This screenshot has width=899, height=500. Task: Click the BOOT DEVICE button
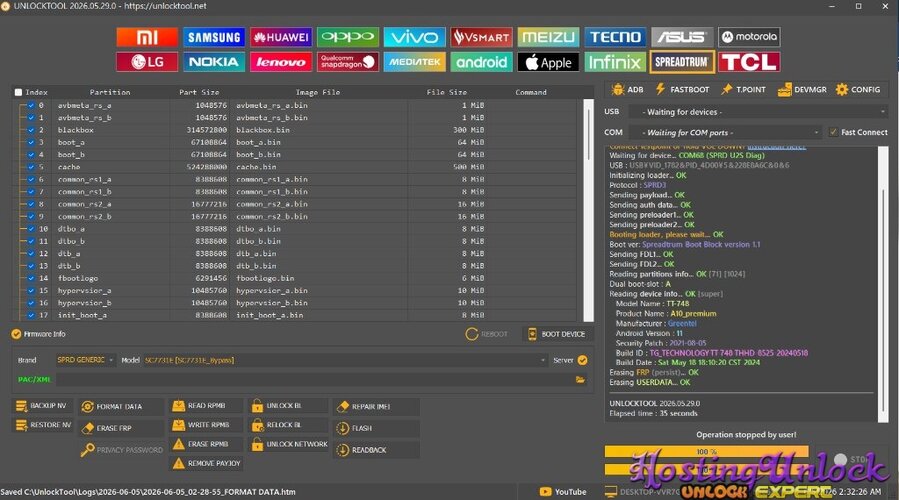[x=557, y=334]
